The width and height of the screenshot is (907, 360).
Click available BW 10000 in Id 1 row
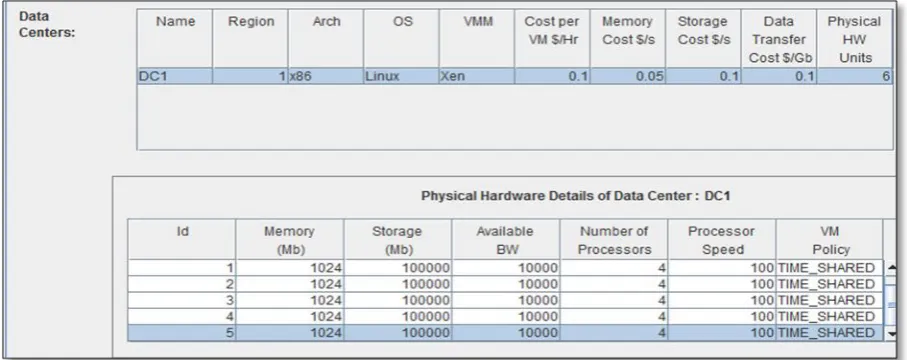pyautogui.click(x=506, y=267)
